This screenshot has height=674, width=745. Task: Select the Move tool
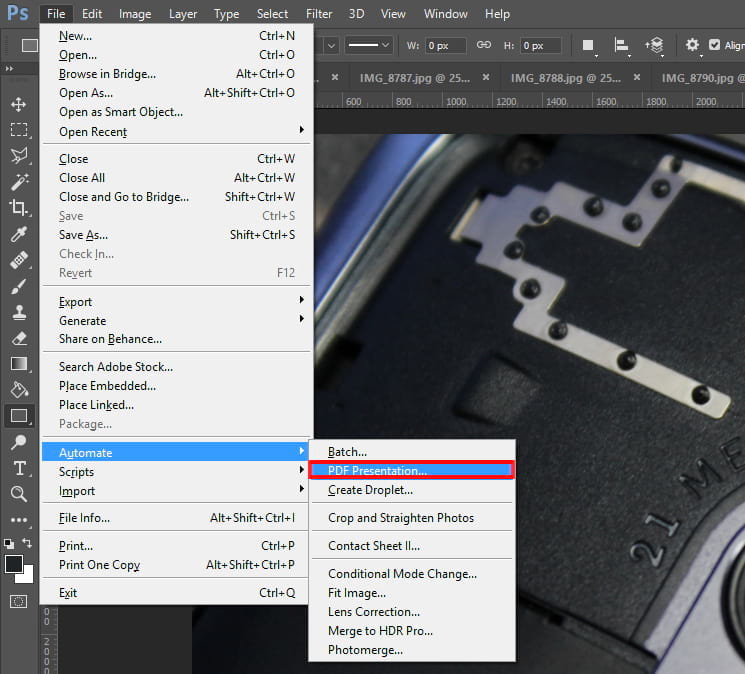pos(18,104)
